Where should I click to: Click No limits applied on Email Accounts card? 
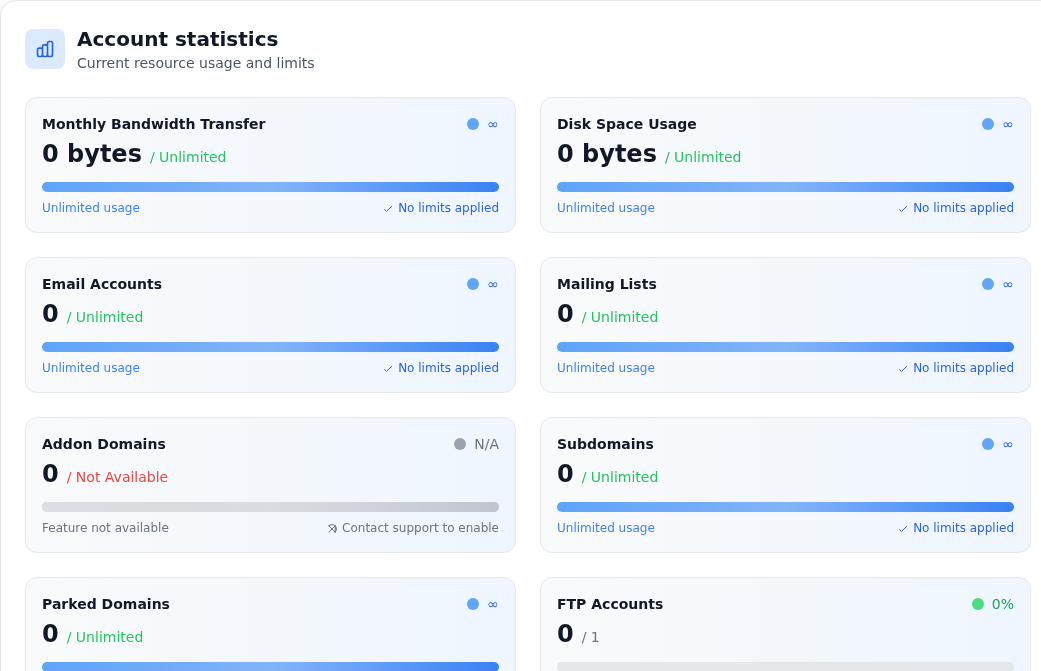pos(448,368)
